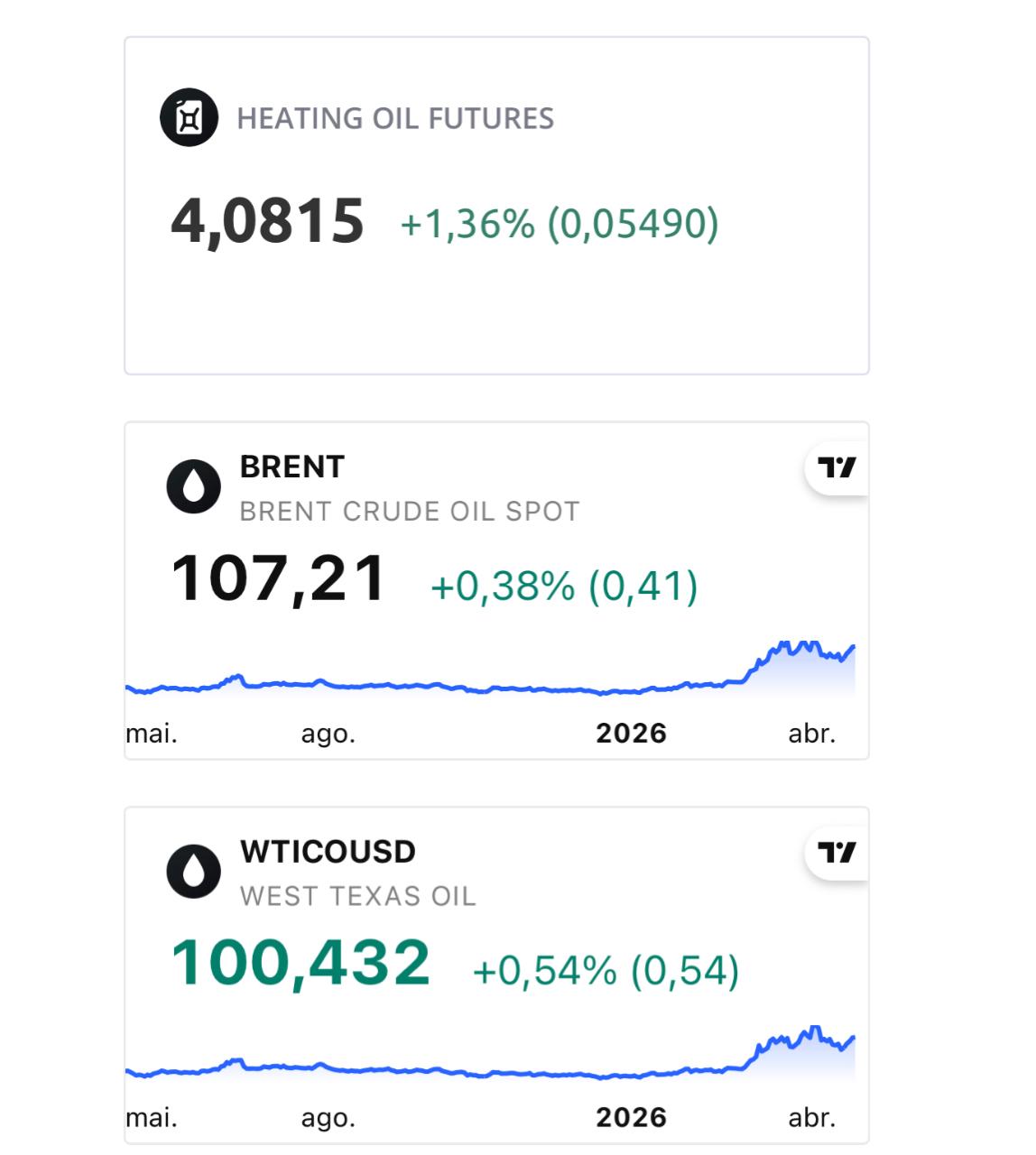Select the WTICOUSD ticker symbol
The width and height of the screenshot is (1036, 1155).
(328, 852)
